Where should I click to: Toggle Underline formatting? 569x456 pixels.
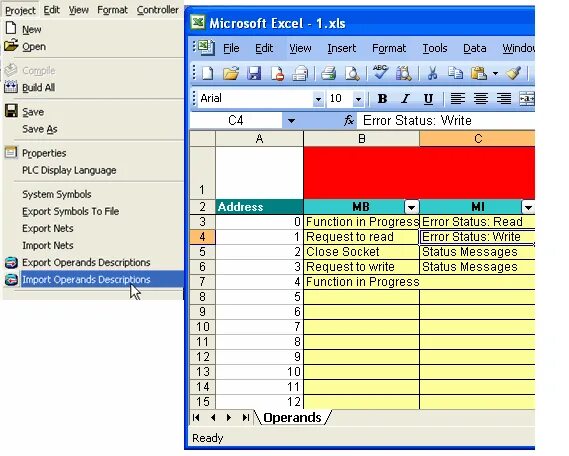pyautogui.click(x=428, y=99)
